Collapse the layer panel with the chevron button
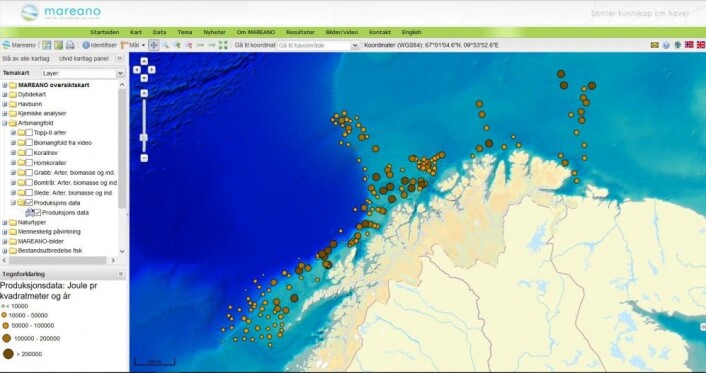The height and width of the screenshot is (373, 706). click(x=119, y=59)
